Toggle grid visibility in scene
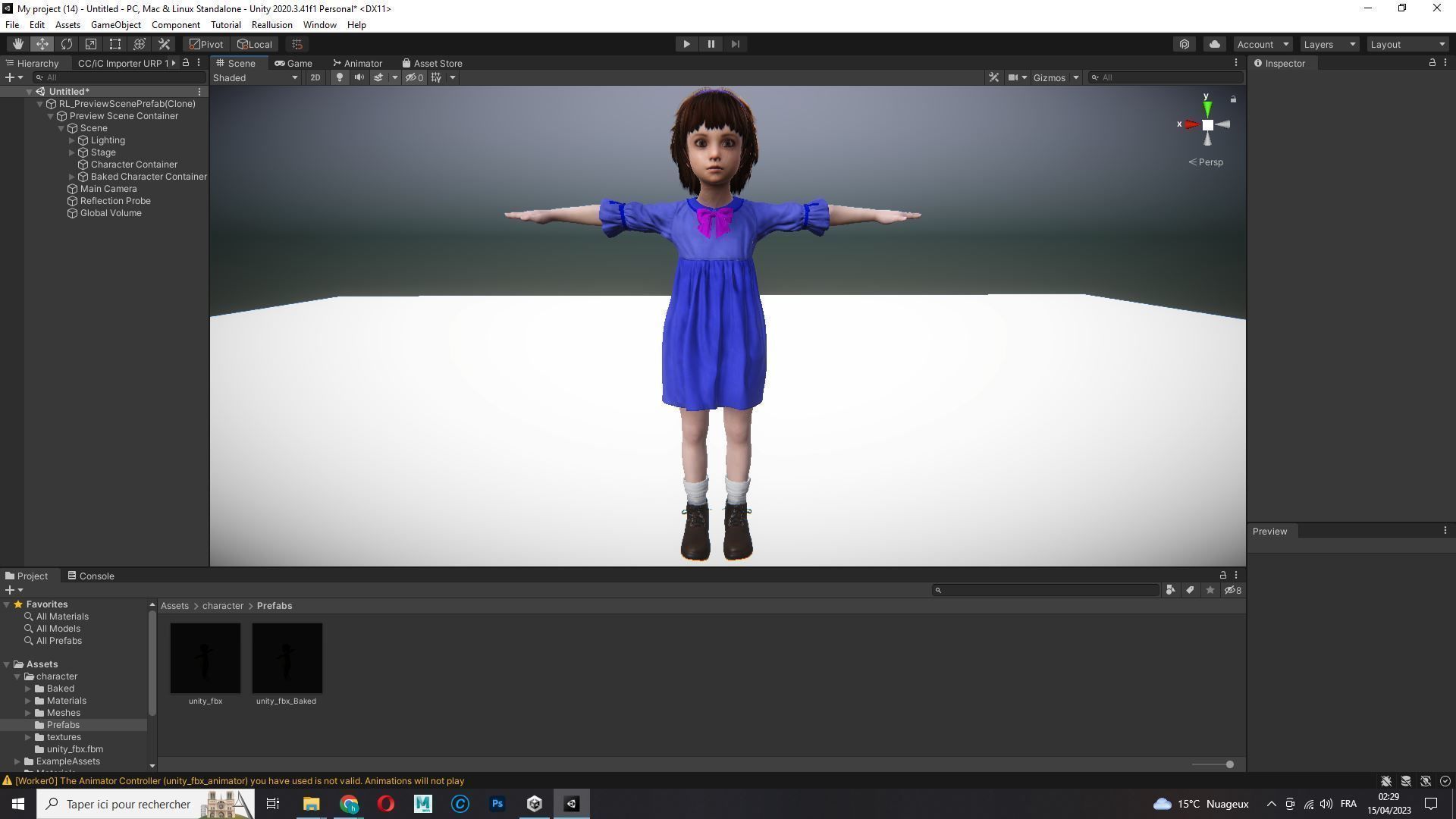This screenshot has width=1456, height=819. 436,77
